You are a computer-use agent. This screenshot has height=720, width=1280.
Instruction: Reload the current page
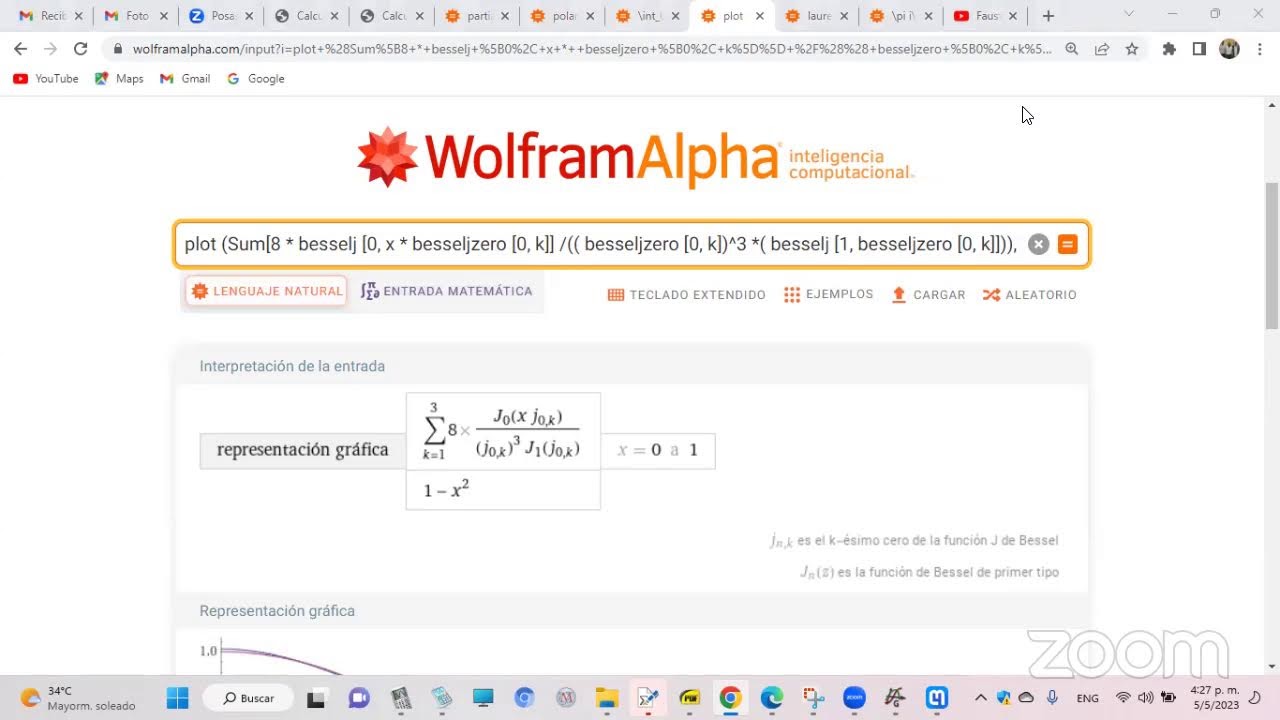tap(81, 48)
